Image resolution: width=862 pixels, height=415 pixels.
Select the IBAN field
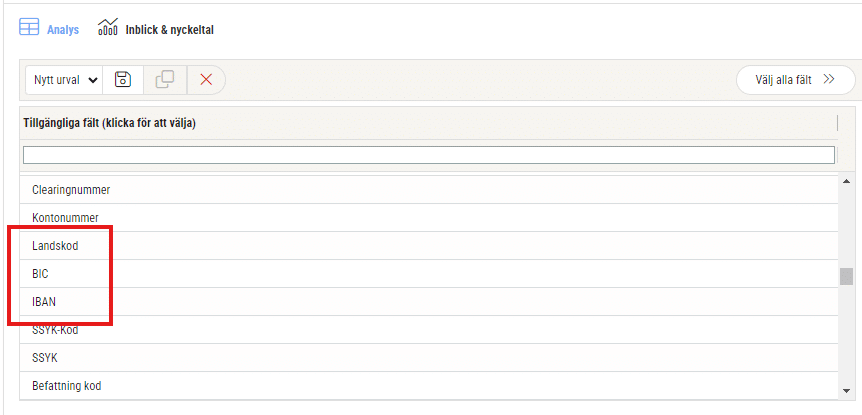[429, 302]
